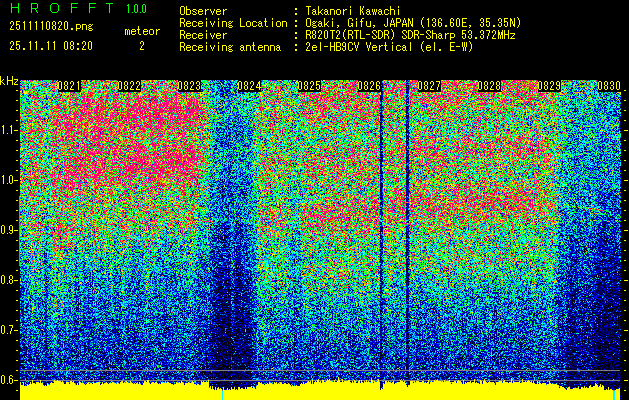The image size is (629, 400).
Task: Click the 0830 time marker
Action: click(609, 86)
